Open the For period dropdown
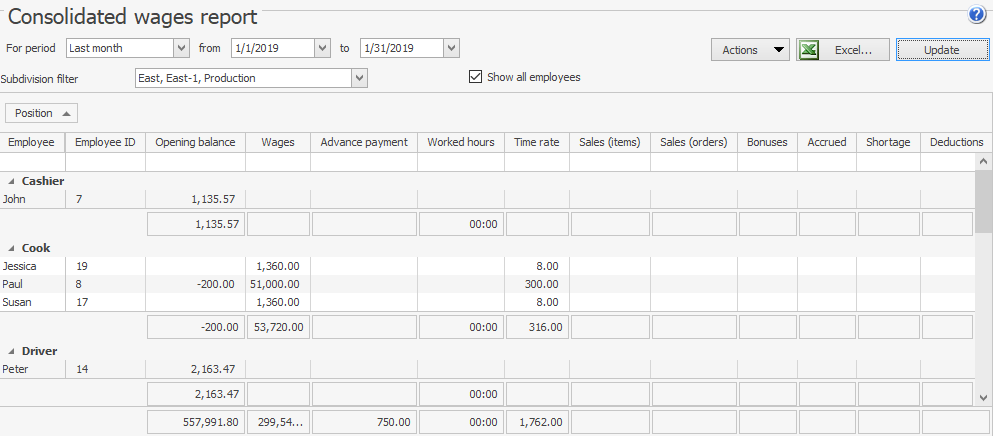 click(x=181, y=48)
